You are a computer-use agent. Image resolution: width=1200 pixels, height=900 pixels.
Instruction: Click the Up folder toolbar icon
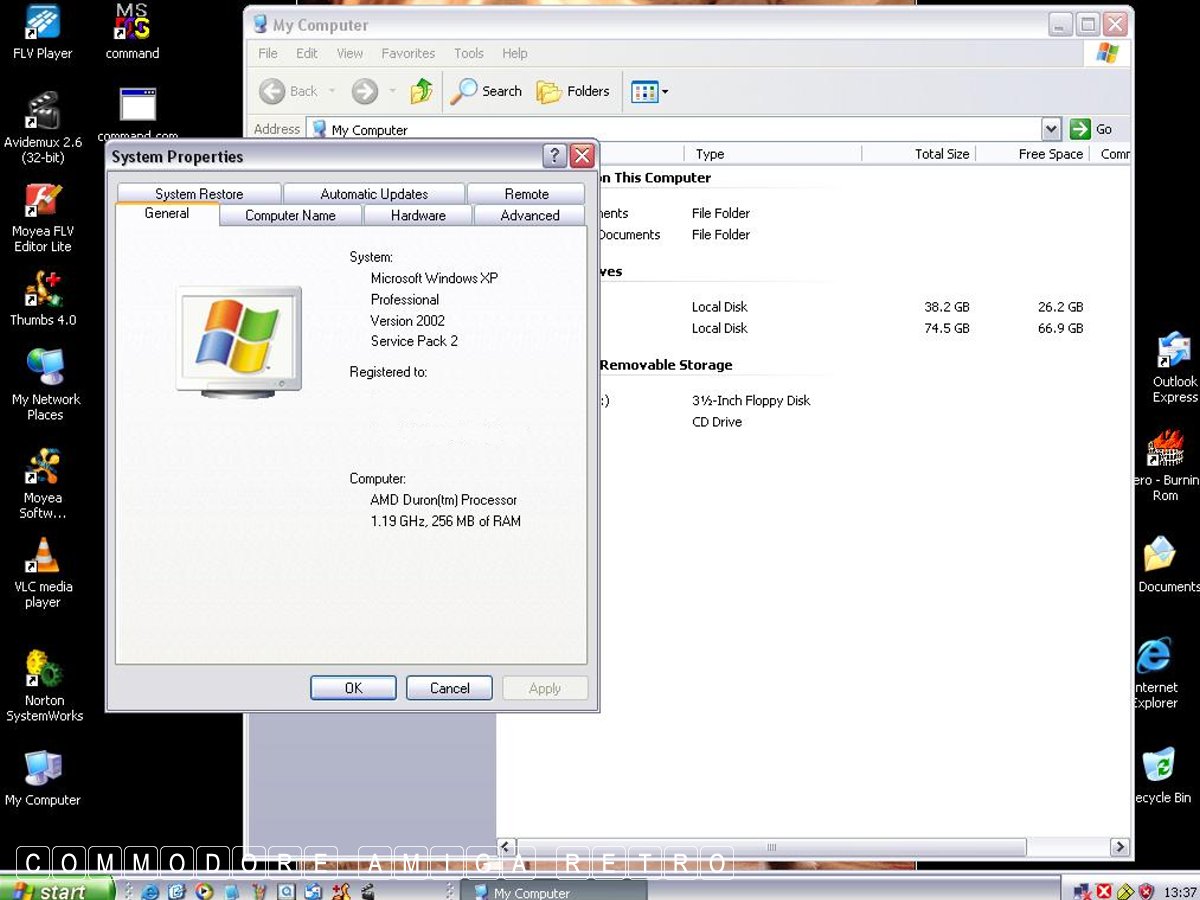pos(421,92)
